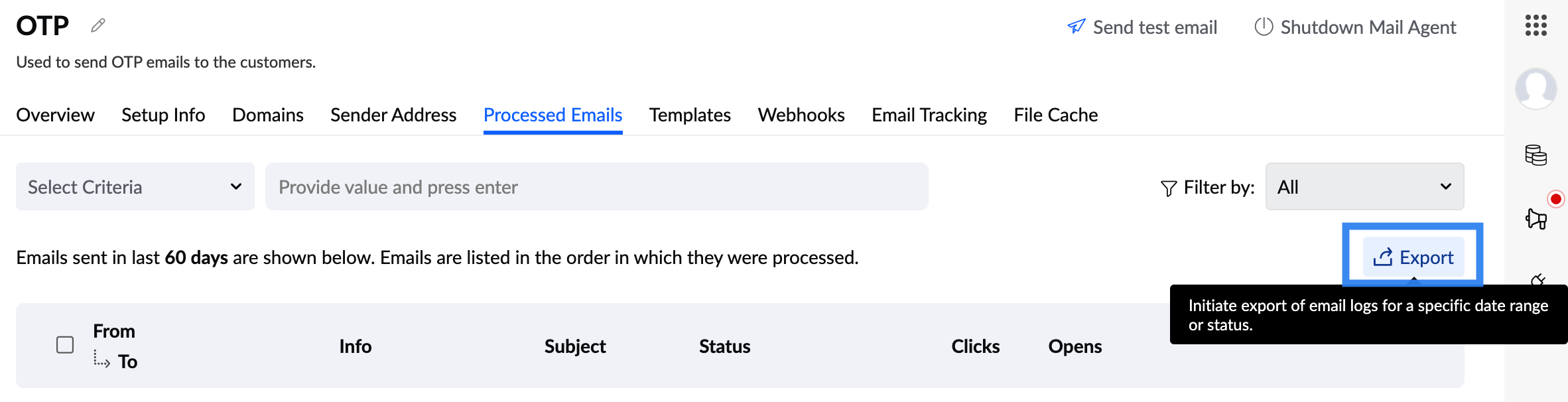Click the Export icon arrow symbol
Screen dimensions: 1568x402
pyautogui.click(x=1382, y=257)
